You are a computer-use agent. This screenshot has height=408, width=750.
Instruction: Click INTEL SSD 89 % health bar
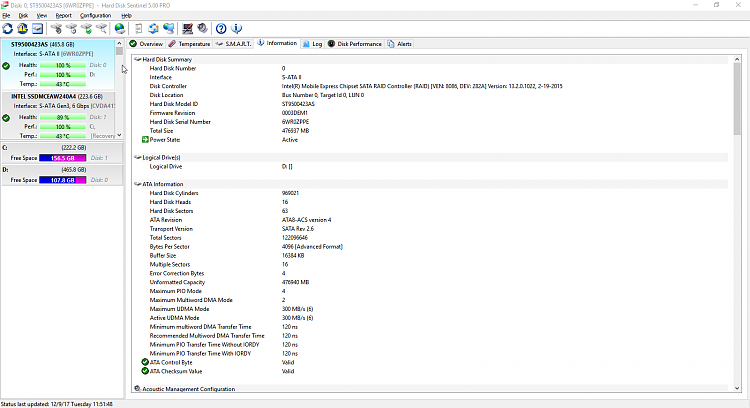click(x=63, y=117)
